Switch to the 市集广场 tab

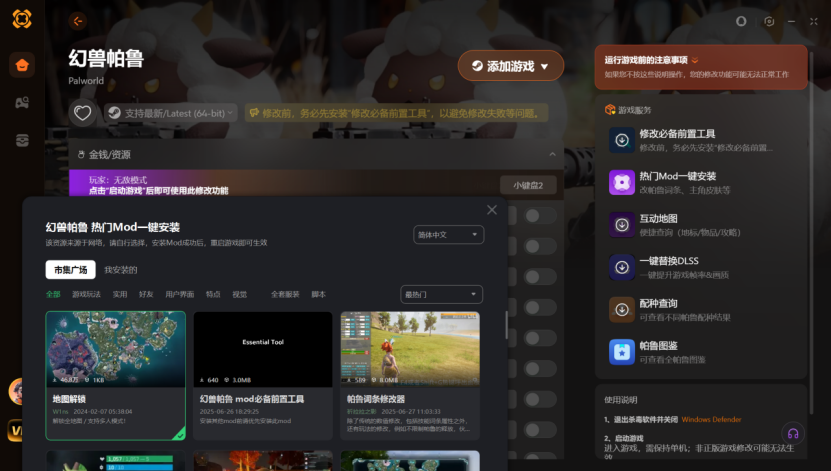70,270
